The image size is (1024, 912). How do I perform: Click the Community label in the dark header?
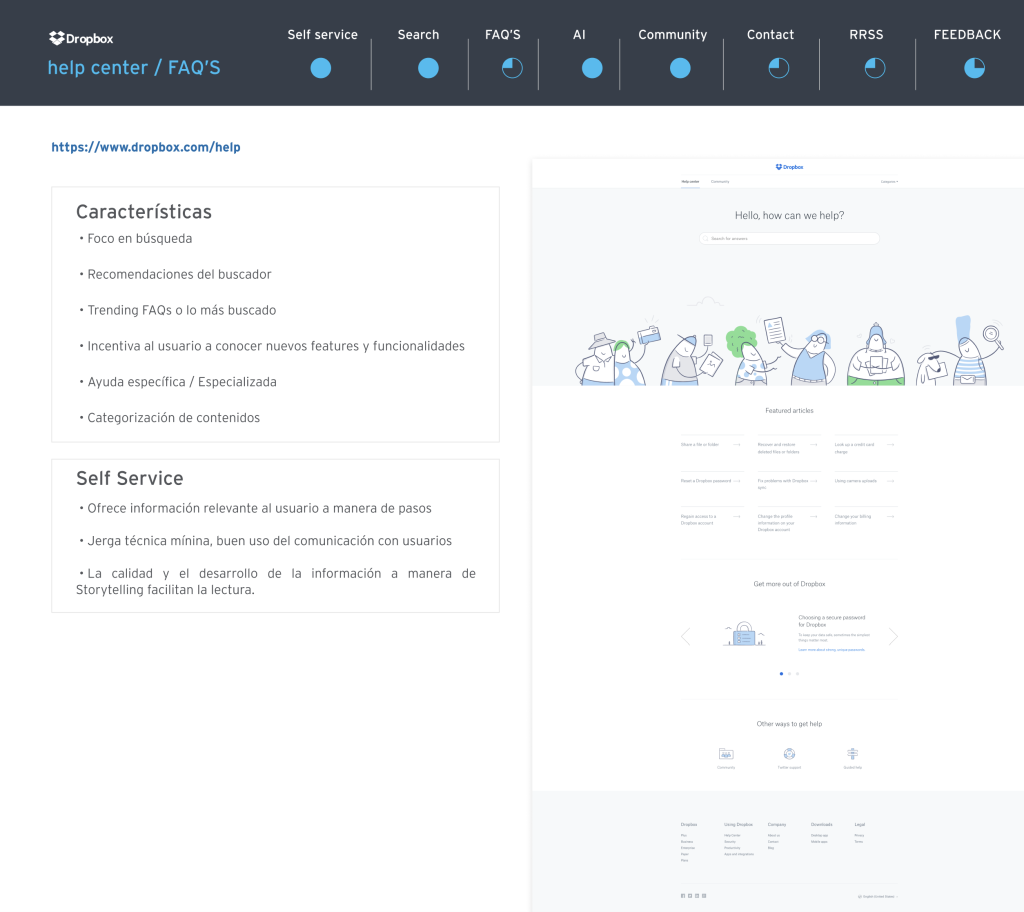point(673,35)
